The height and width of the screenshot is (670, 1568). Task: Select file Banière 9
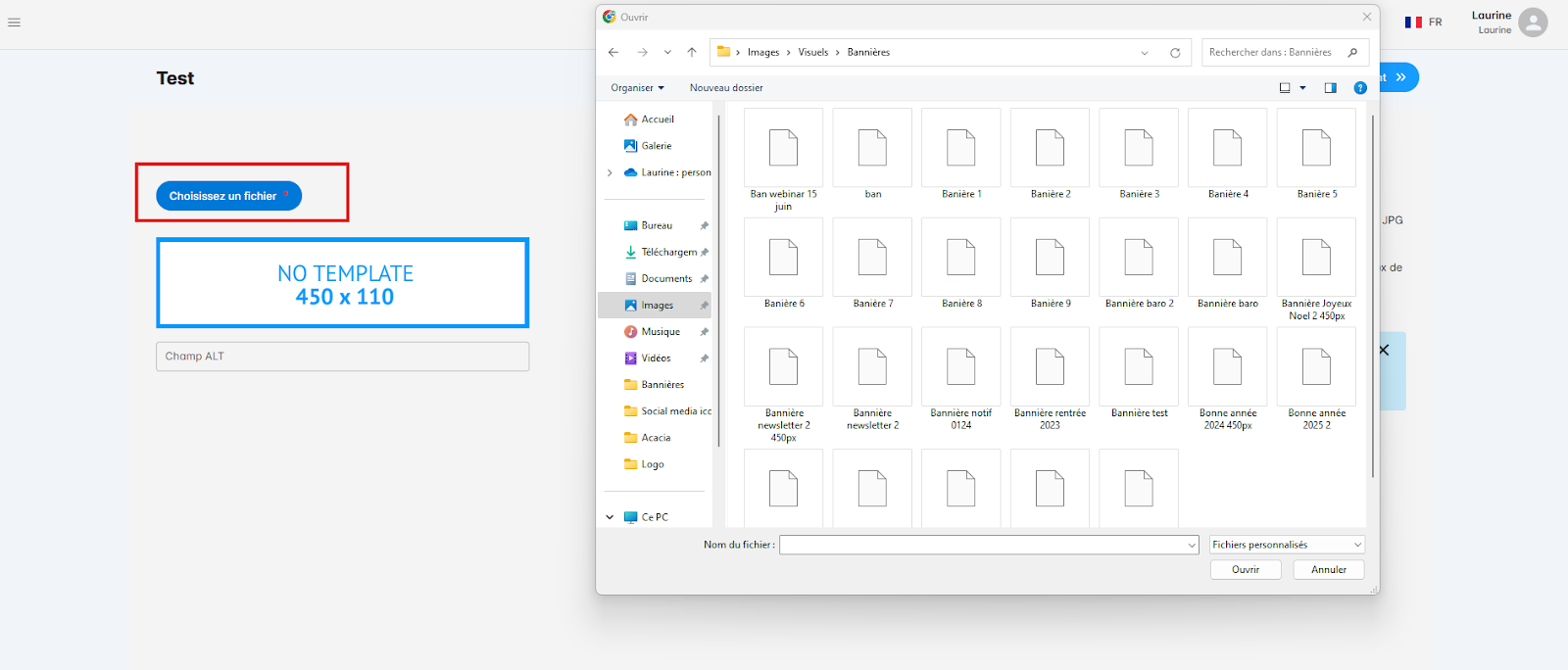(x=1050, y=263)
